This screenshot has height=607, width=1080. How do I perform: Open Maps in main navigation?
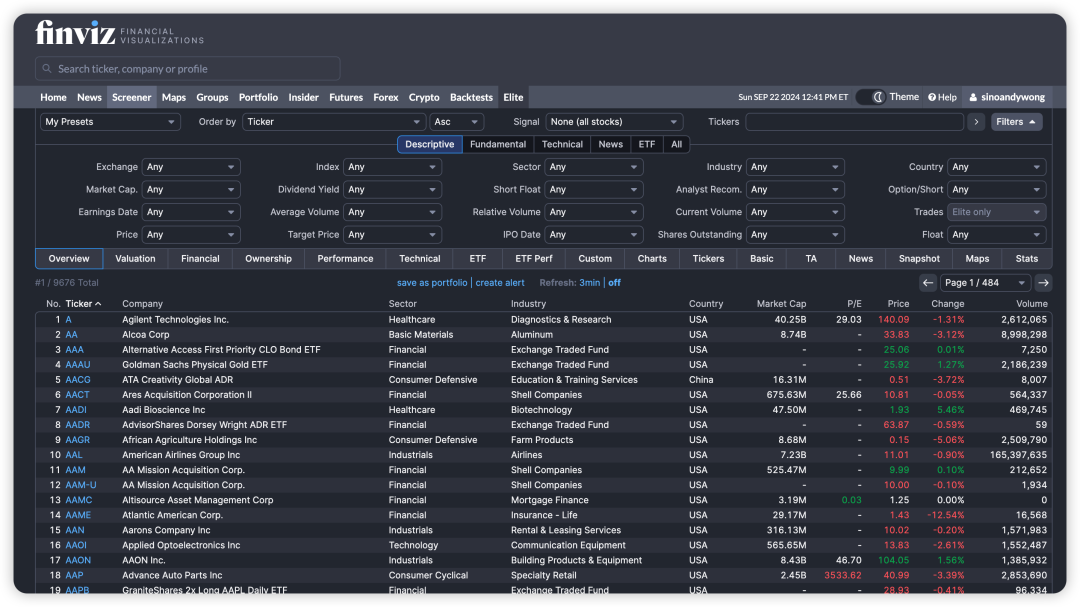click(174, 97)
